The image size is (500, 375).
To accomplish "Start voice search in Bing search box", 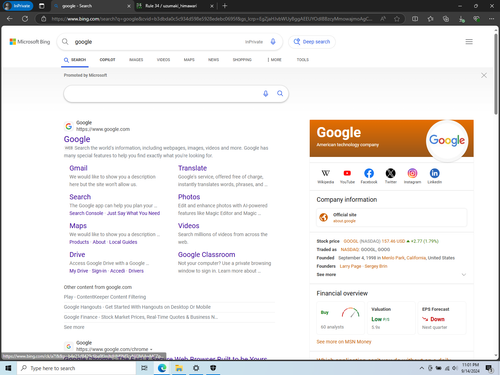I will tap(273, 42).
